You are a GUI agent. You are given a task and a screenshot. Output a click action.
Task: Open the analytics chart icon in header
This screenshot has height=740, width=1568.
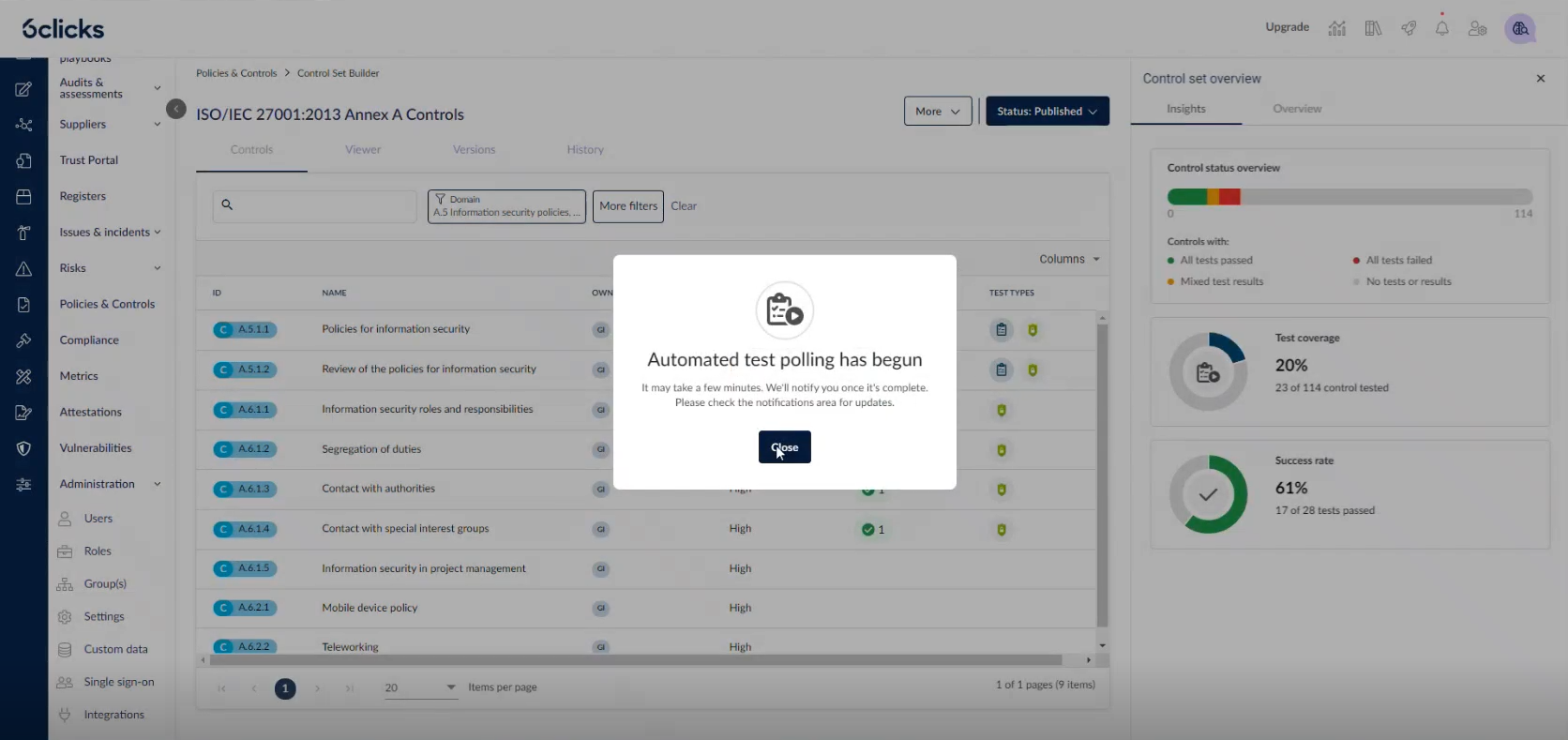pos(1336,28)
